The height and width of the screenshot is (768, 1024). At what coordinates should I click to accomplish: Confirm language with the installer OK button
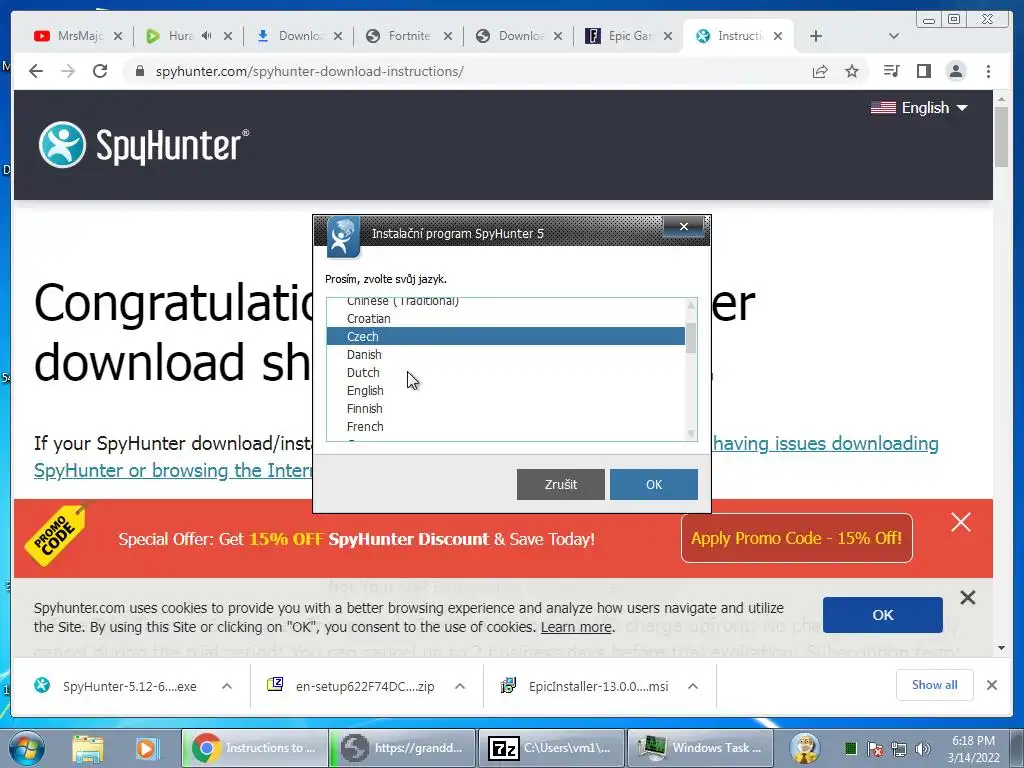point(654,485)
